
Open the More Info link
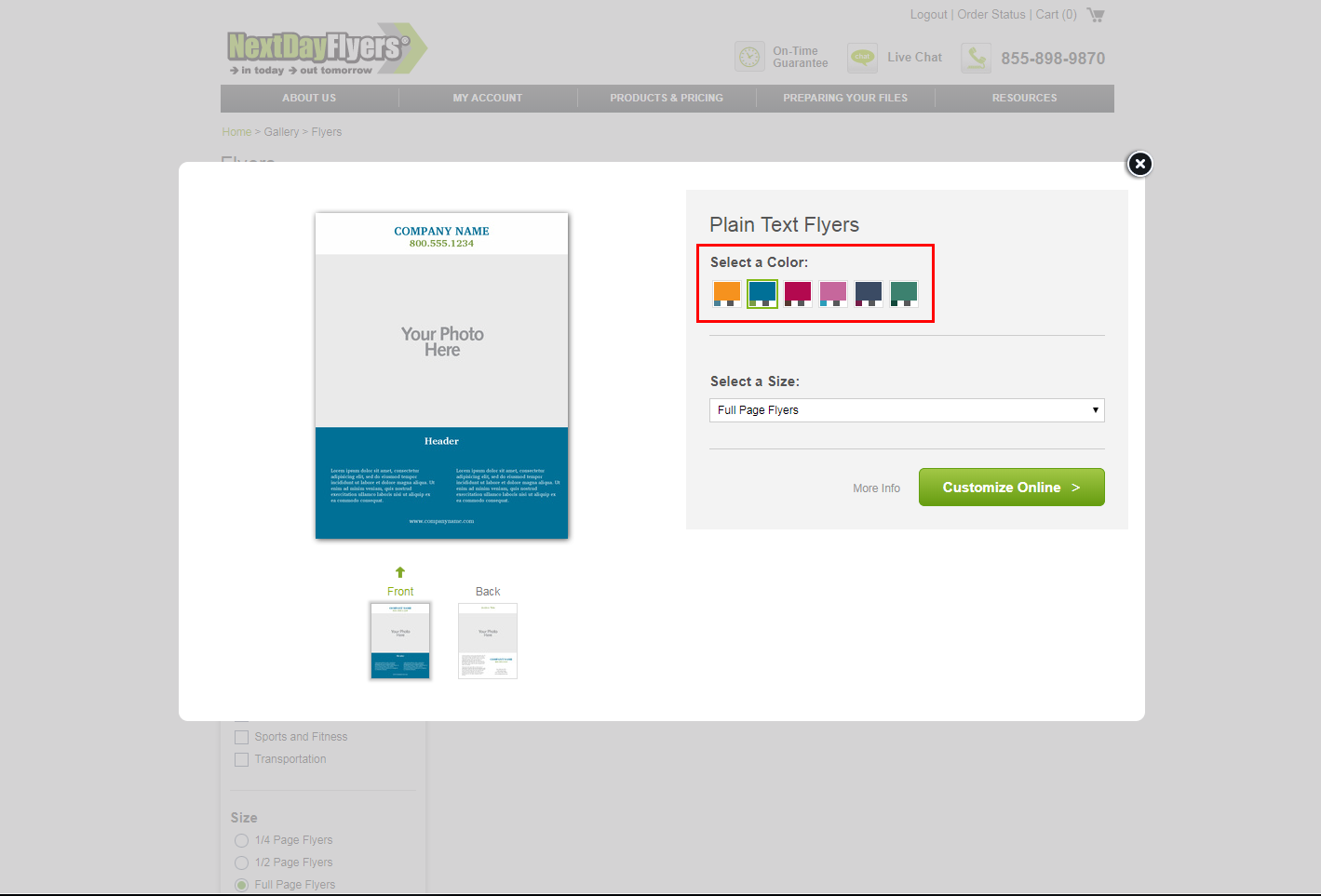pos(876,488)
